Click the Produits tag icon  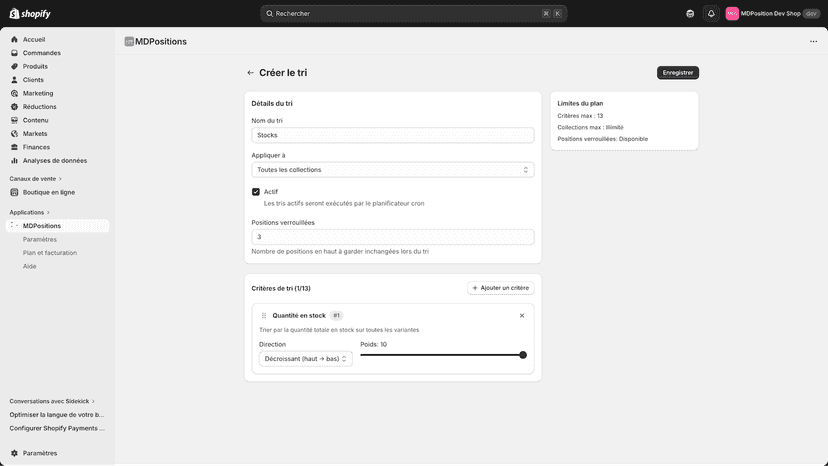point(14,67)
